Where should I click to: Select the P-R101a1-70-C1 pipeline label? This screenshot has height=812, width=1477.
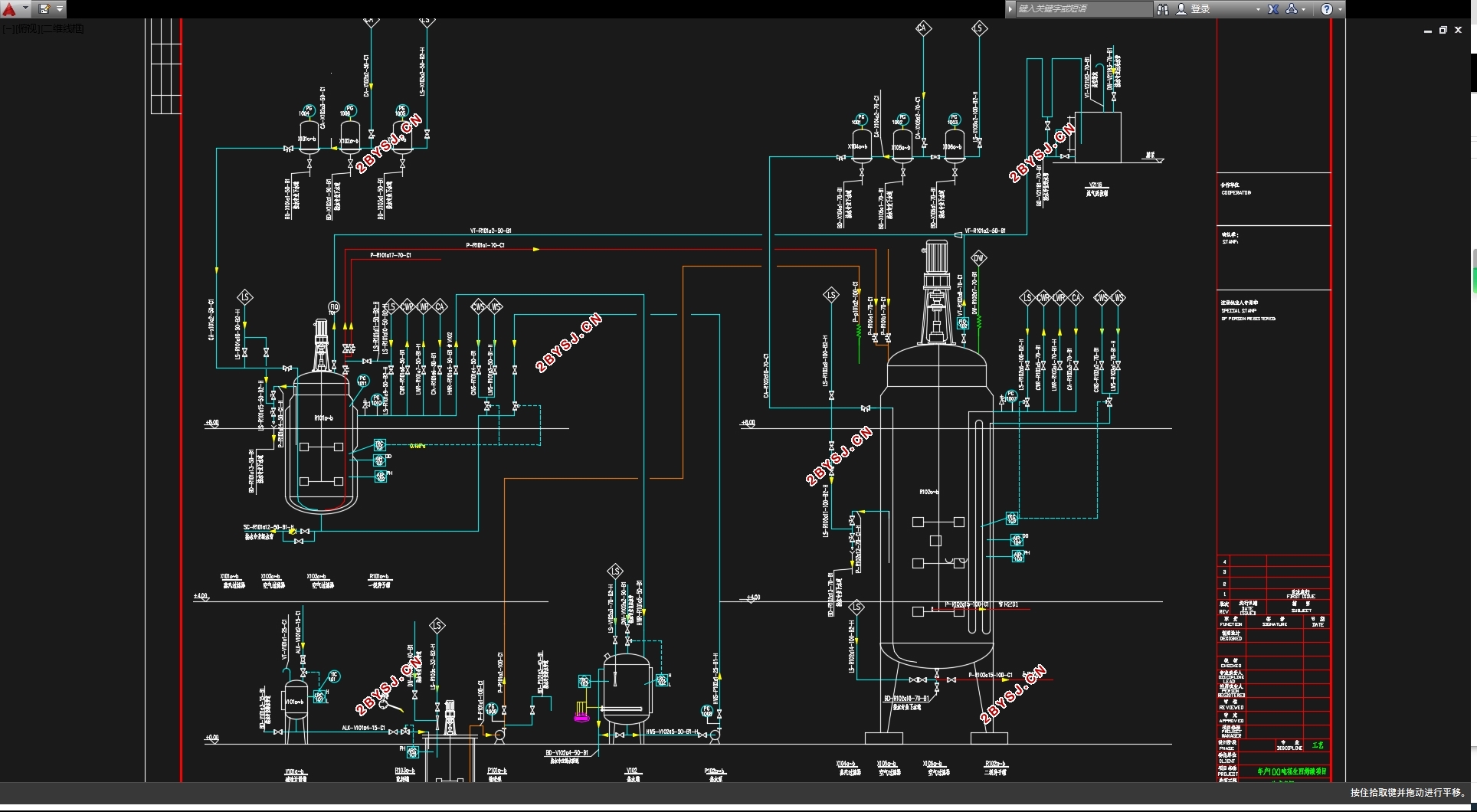[485, 245]
